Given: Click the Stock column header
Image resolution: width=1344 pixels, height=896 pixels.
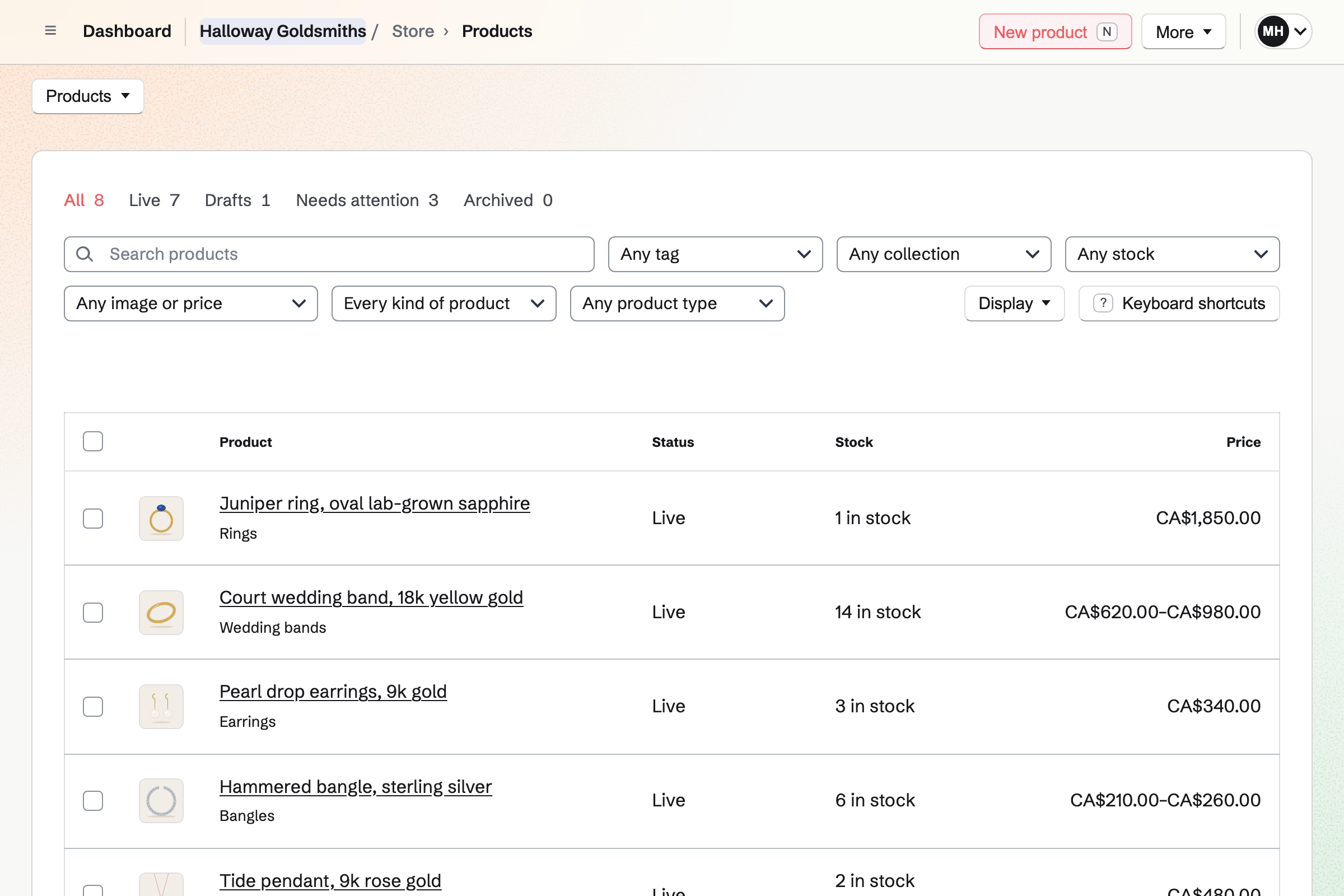Looking at the screenshot, I should click(x=853, y=442).
